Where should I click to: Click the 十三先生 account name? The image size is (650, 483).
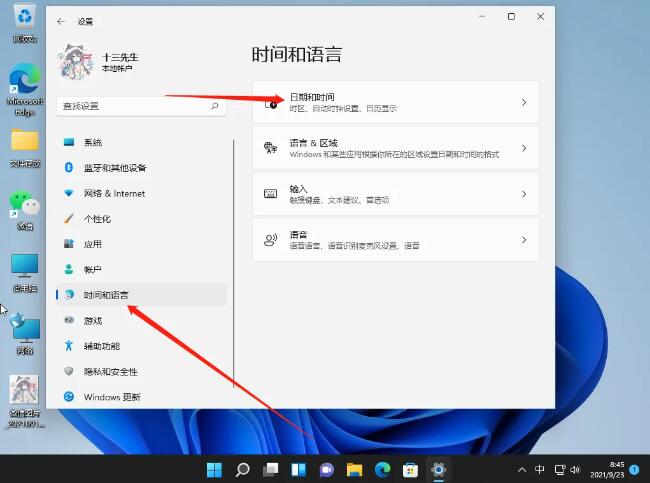coord(120,57)
